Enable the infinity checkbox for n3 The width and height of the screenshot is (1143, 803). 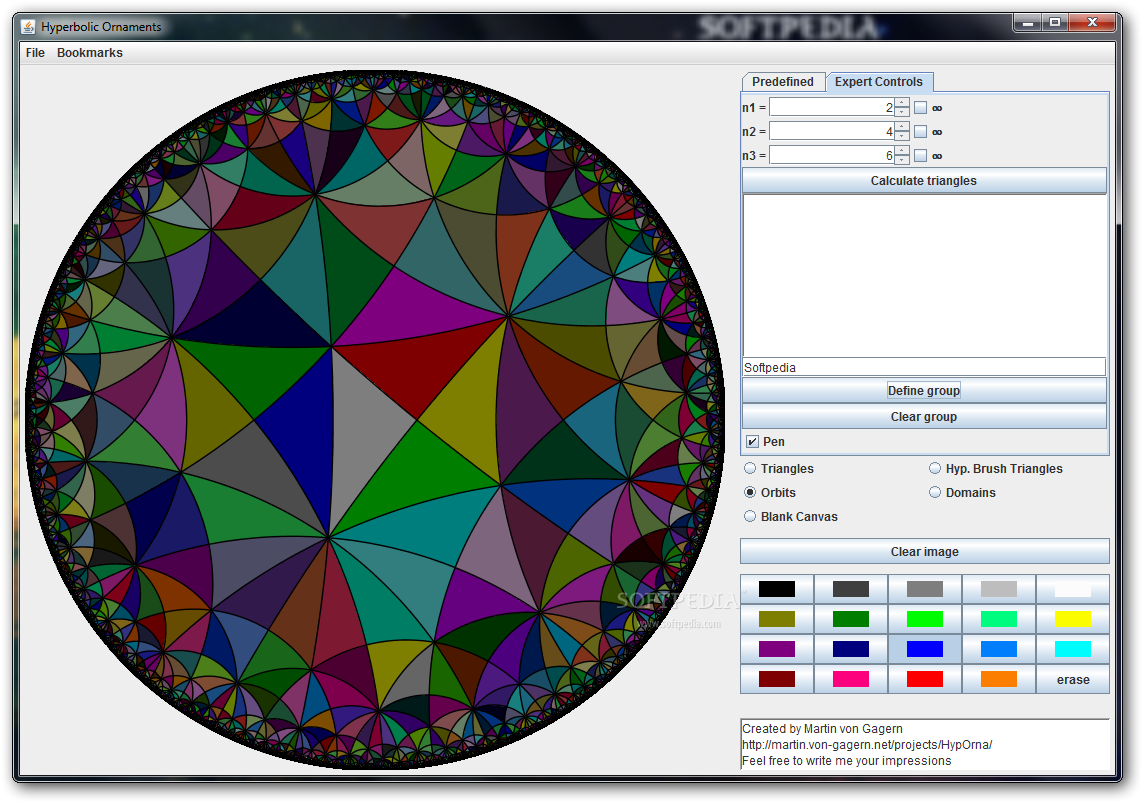coord(921,156)
